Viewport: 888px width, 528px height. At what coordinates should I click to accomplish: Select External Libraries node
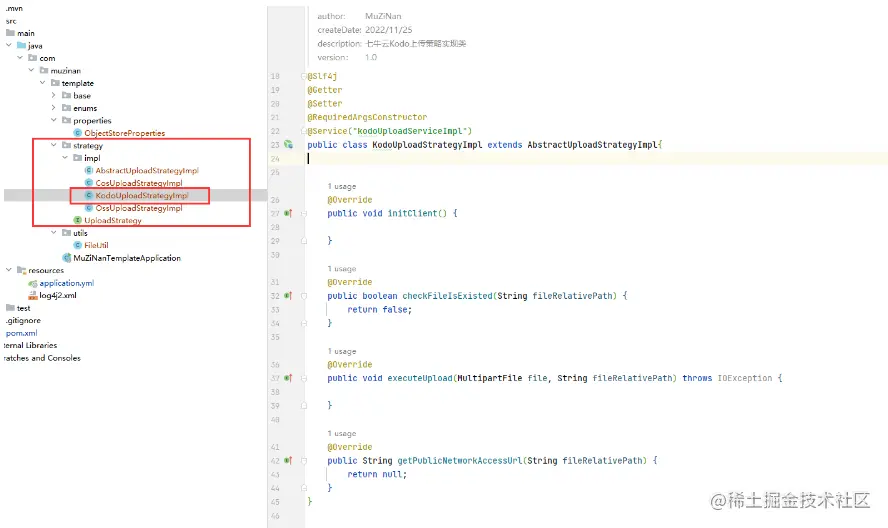point(30,345)
